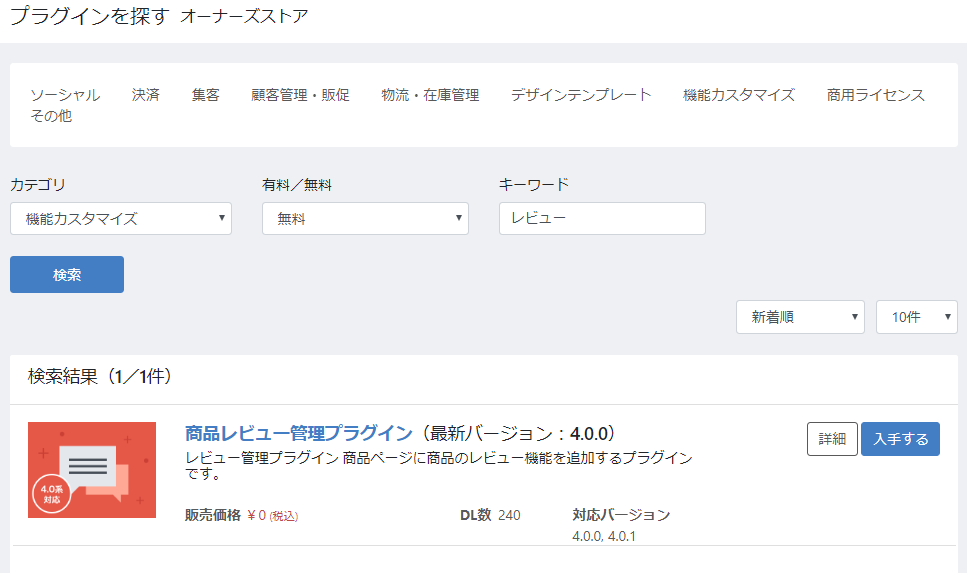967x573 pixels.
Task: Select the その他 category link
Action: pyautogui.click(x=51, y=116)
